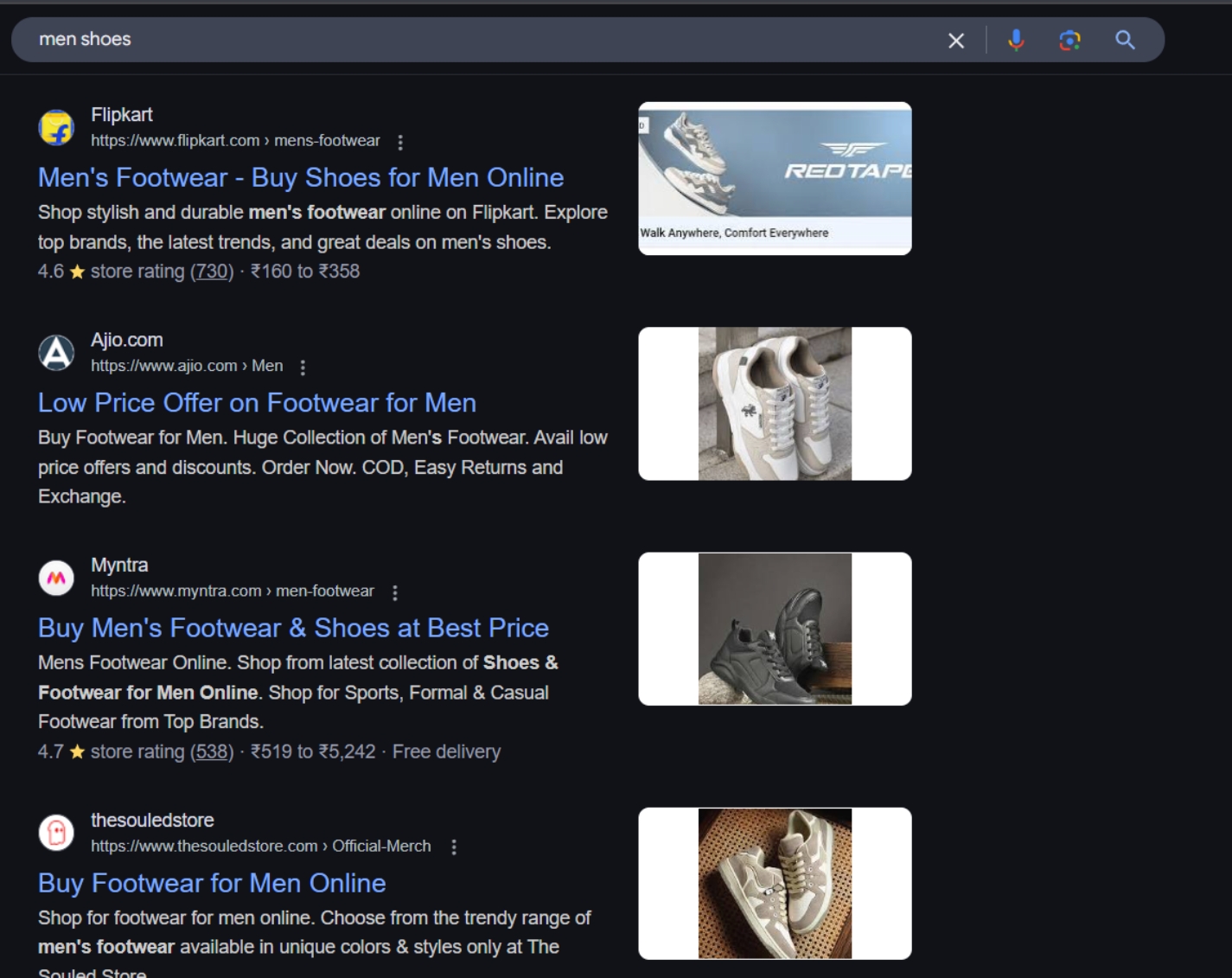Click the Ajio.com site name
The image size is (1232, 978).
click(x=127, y=340)
